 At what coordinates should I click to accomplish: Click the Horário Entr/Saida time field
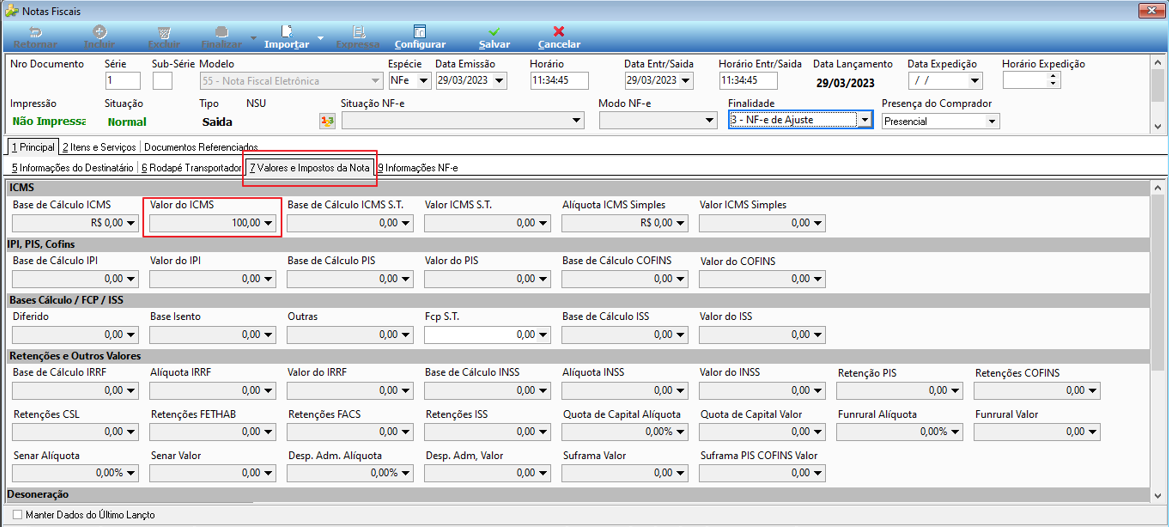pos(748,81)
